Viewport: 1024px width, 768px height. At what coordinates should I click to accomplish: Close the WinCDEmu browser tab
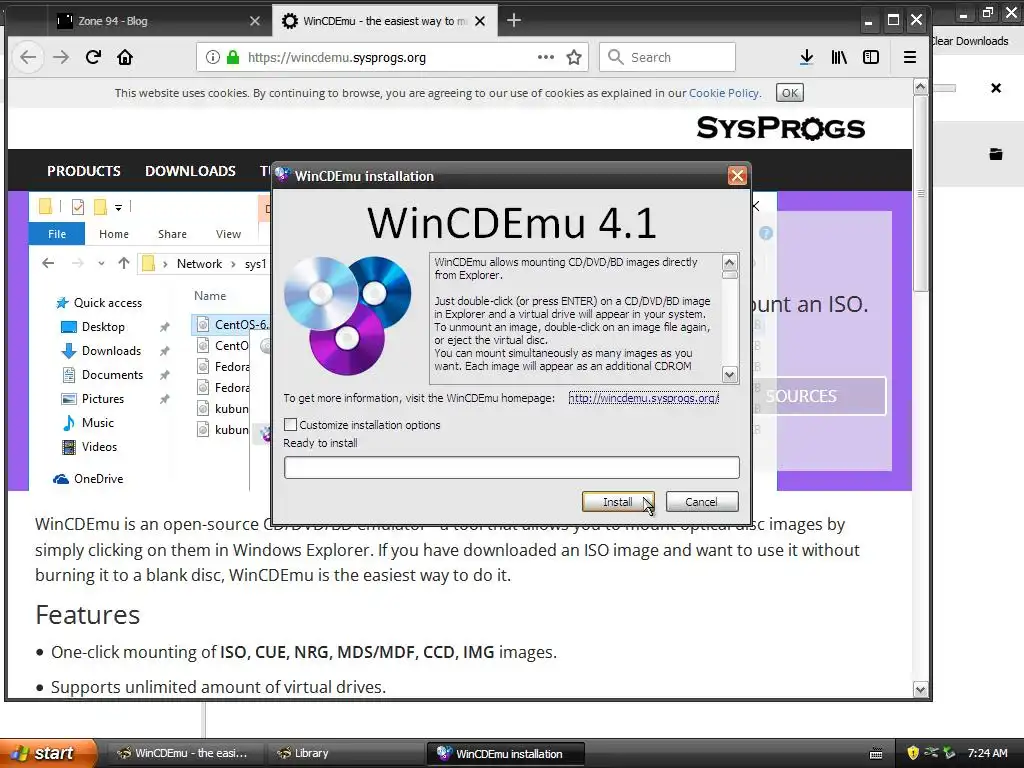(x=480, y=21)
